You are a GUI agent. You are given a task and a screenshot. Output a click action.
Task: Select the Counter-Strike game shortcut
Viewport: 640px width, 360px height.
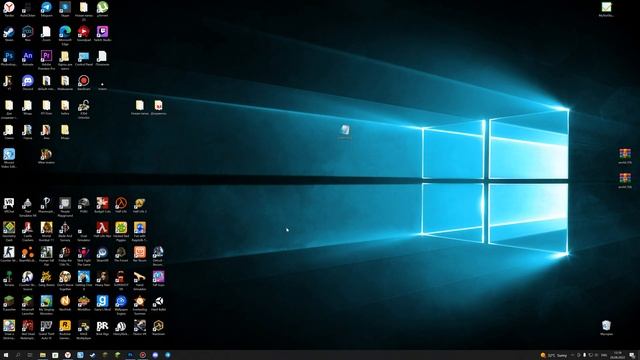click(x=9, y=252)
